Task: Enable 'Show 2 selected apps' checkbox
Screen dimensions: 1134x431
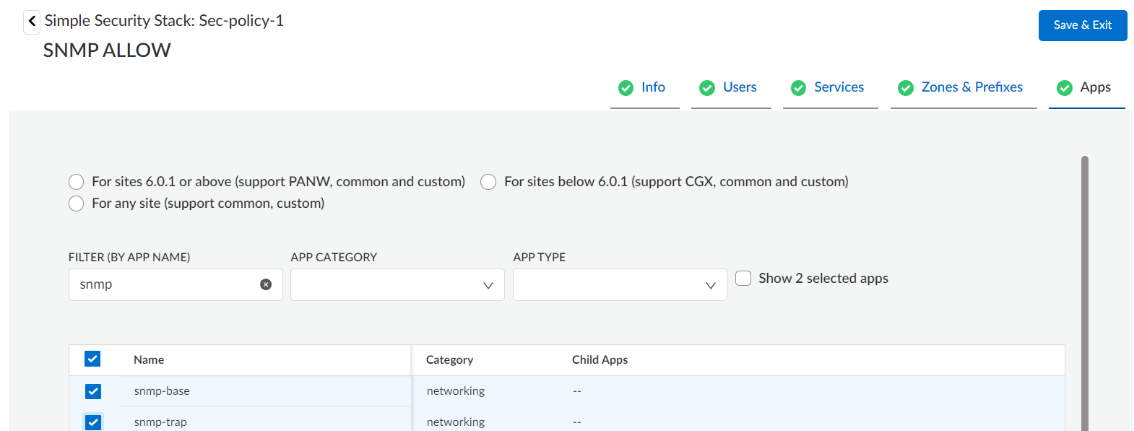Action: click(743, 279)
